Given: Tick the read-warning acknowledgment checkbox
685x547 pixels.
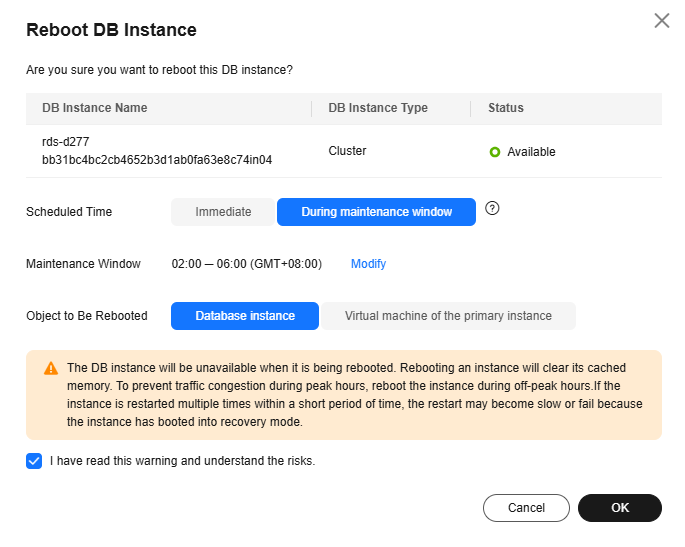Looking at the screenshot, I should pos(34,461).
